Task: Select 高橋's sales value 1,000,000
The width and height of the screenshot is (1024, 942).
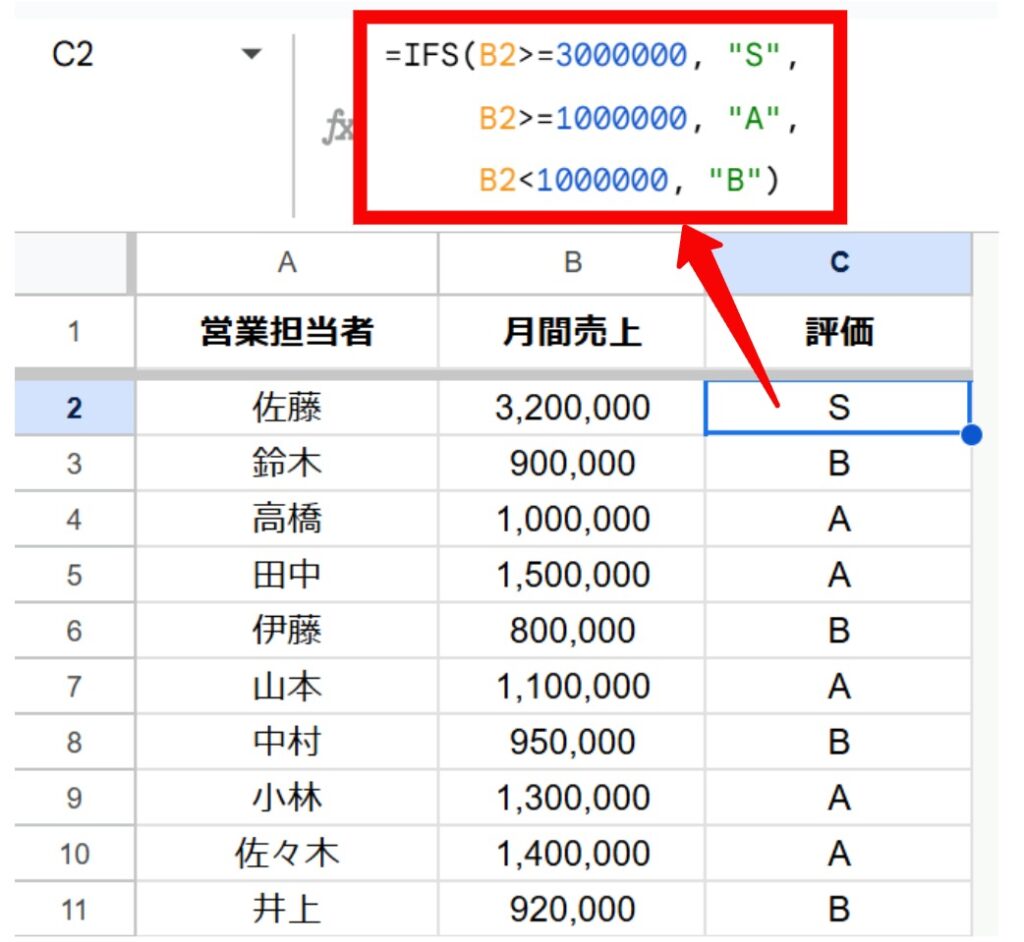Action: [x=572, y=520]
